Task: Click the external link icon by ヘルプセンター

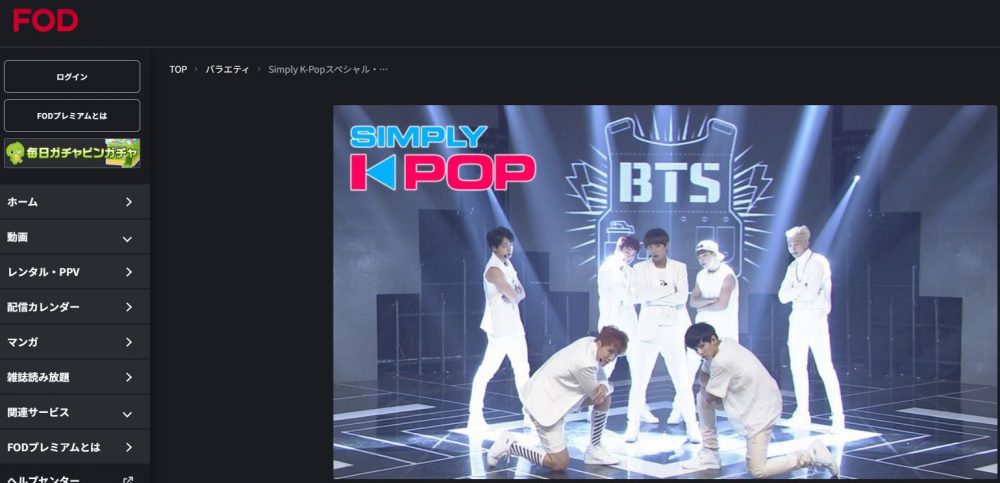Action: coord(128,480)
